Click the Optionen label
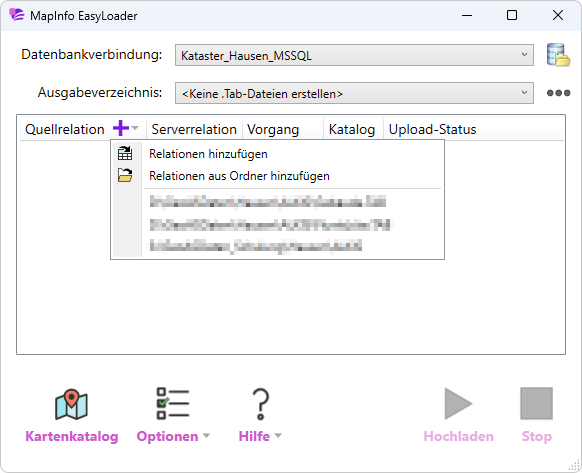This screenshot has width=582, height=473. click(167, 436)
